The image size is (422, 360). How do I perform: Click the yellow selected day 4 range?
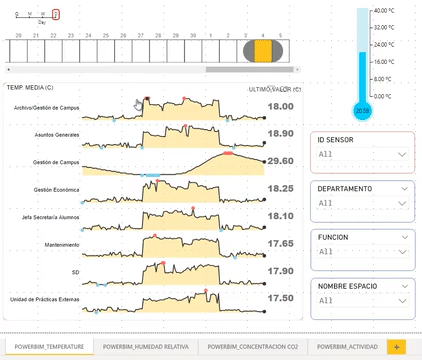(x=263, y=51)
